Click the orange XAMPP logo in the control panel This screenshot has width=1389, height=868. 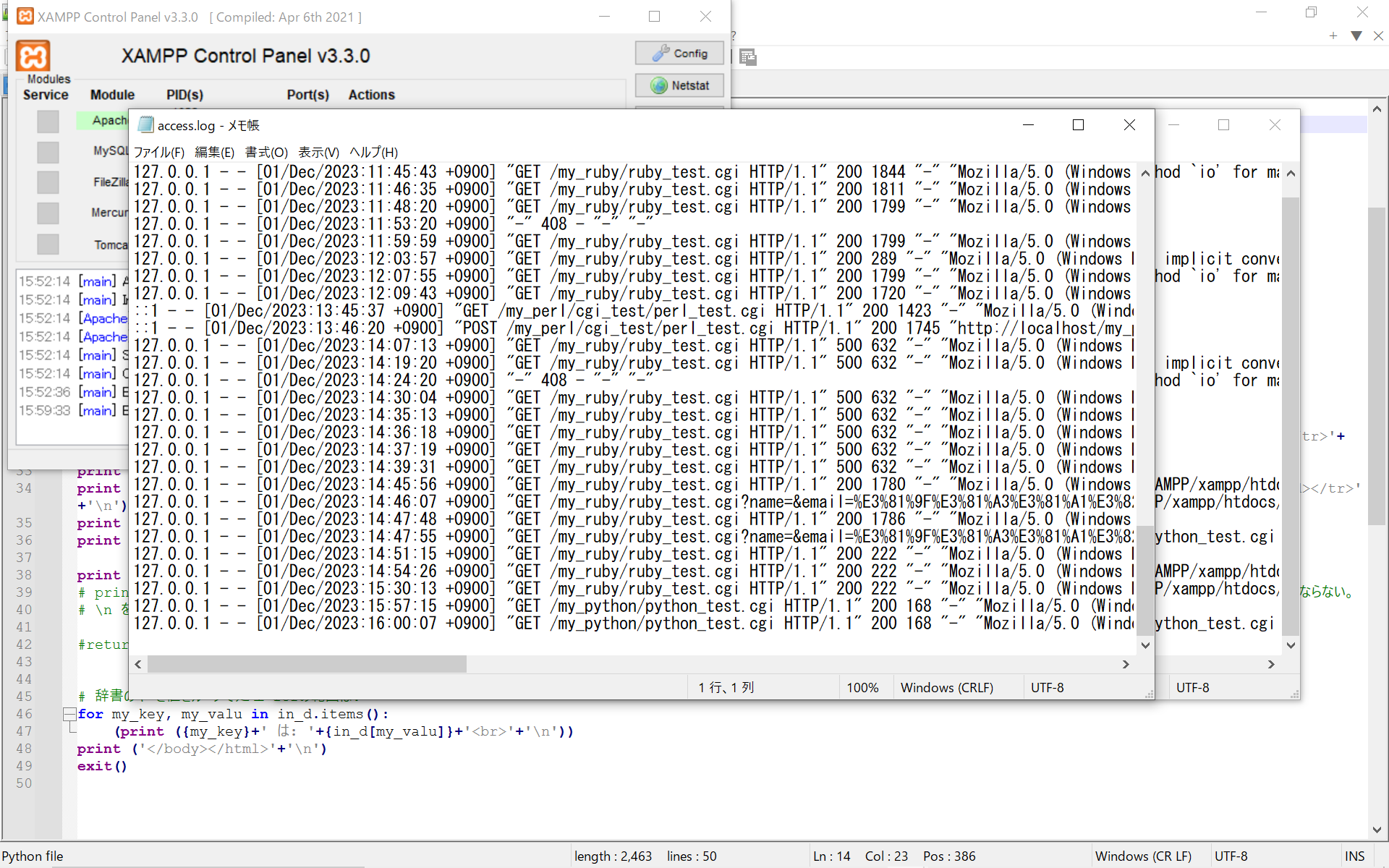33,56
